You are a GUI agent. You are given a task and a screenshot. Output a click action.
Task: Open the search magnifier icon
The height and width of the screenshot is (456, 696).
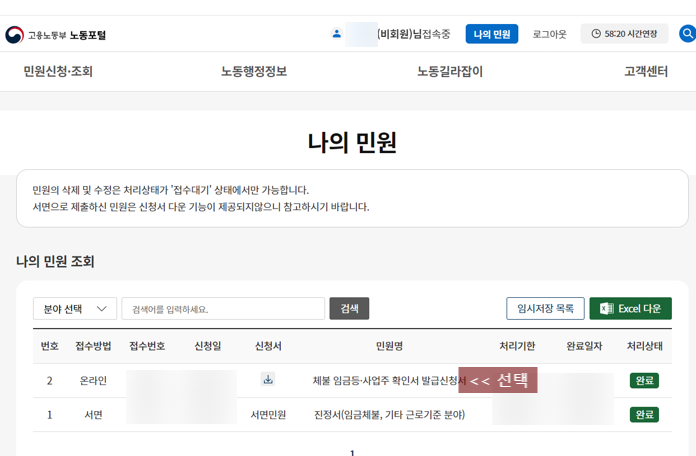[x=687, y=34]
